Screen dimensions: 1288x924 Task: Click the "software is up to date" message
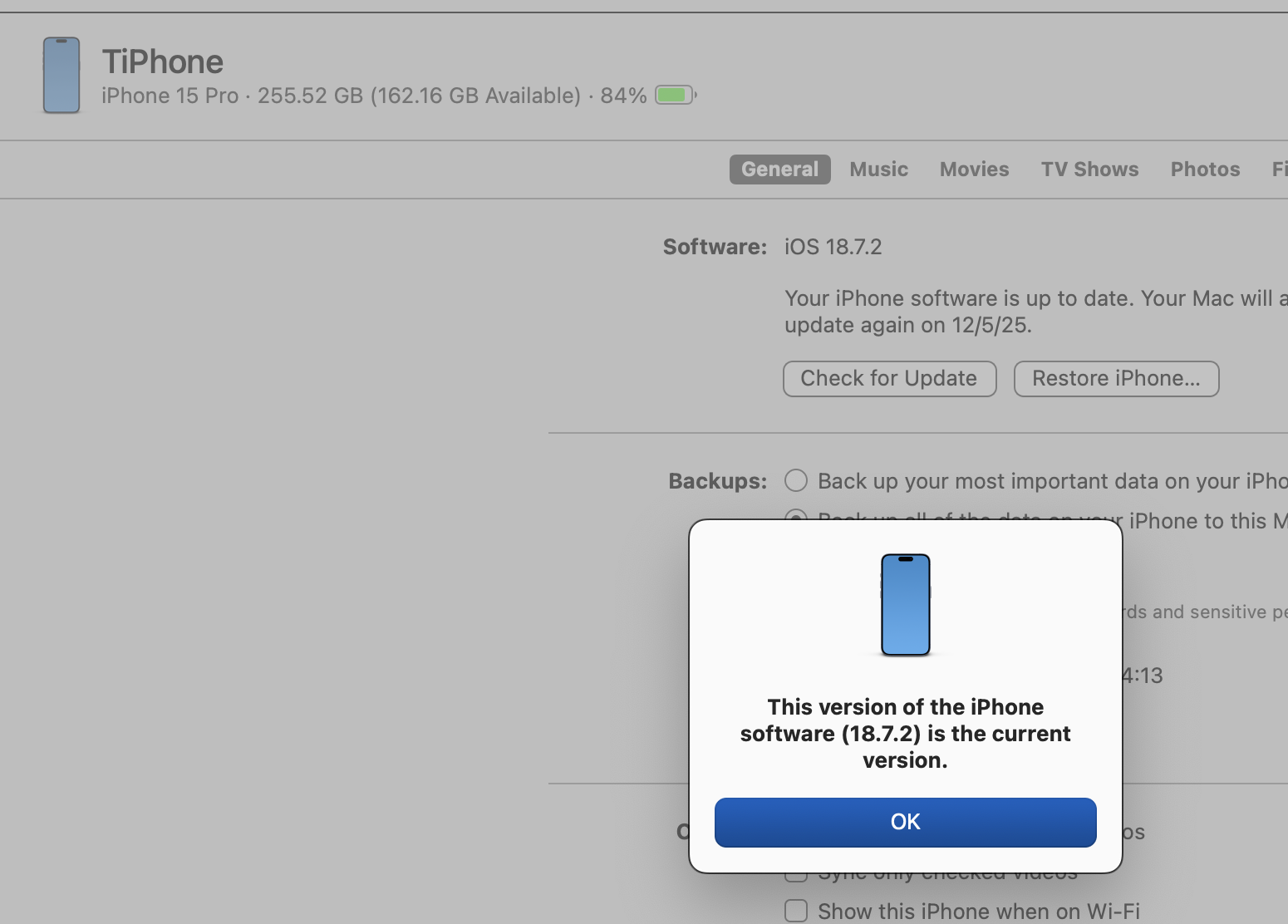[x=1036, y=312]
